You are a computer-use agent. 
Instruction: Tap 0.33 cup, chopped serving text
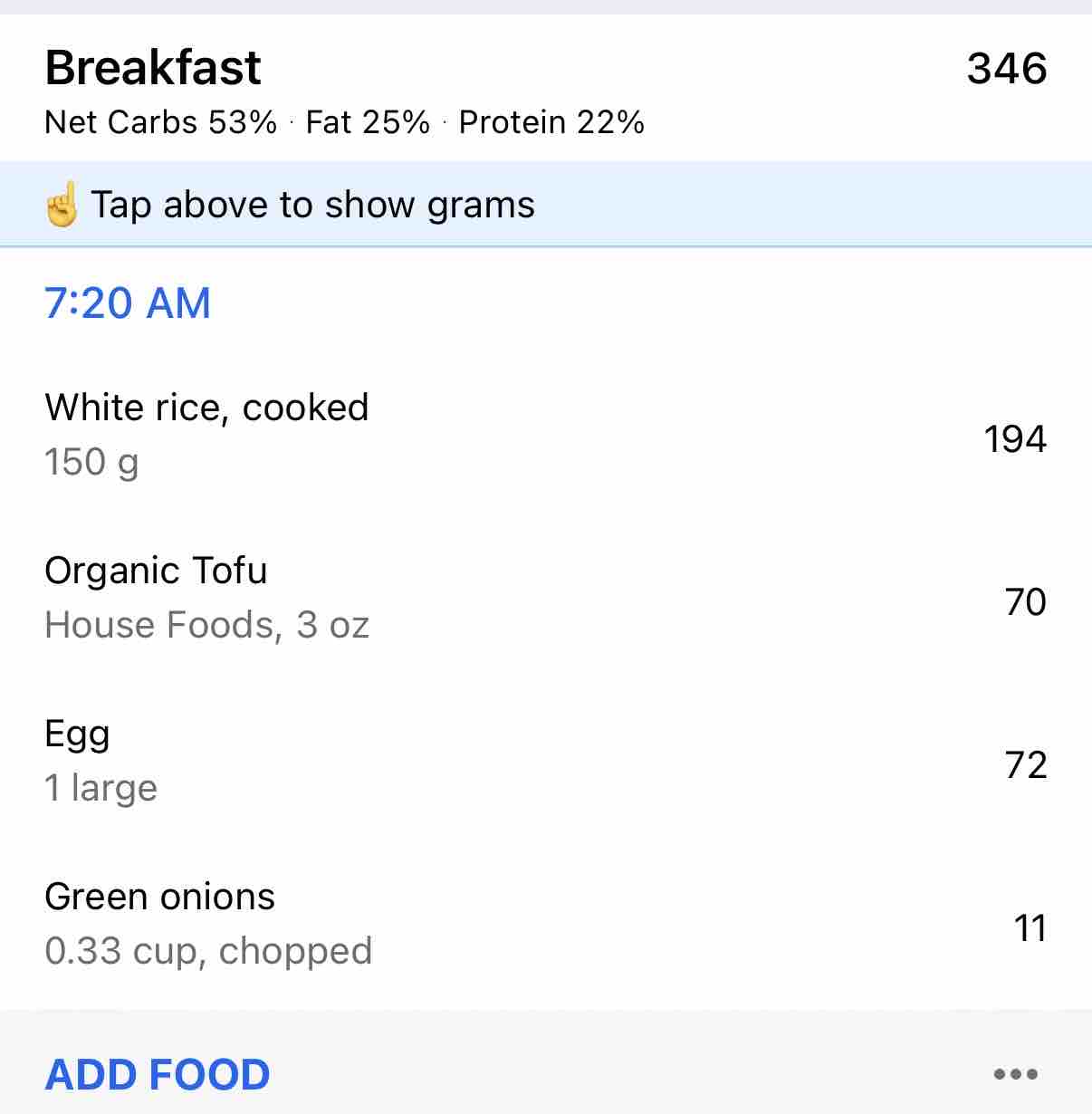[x=208, y=952]
